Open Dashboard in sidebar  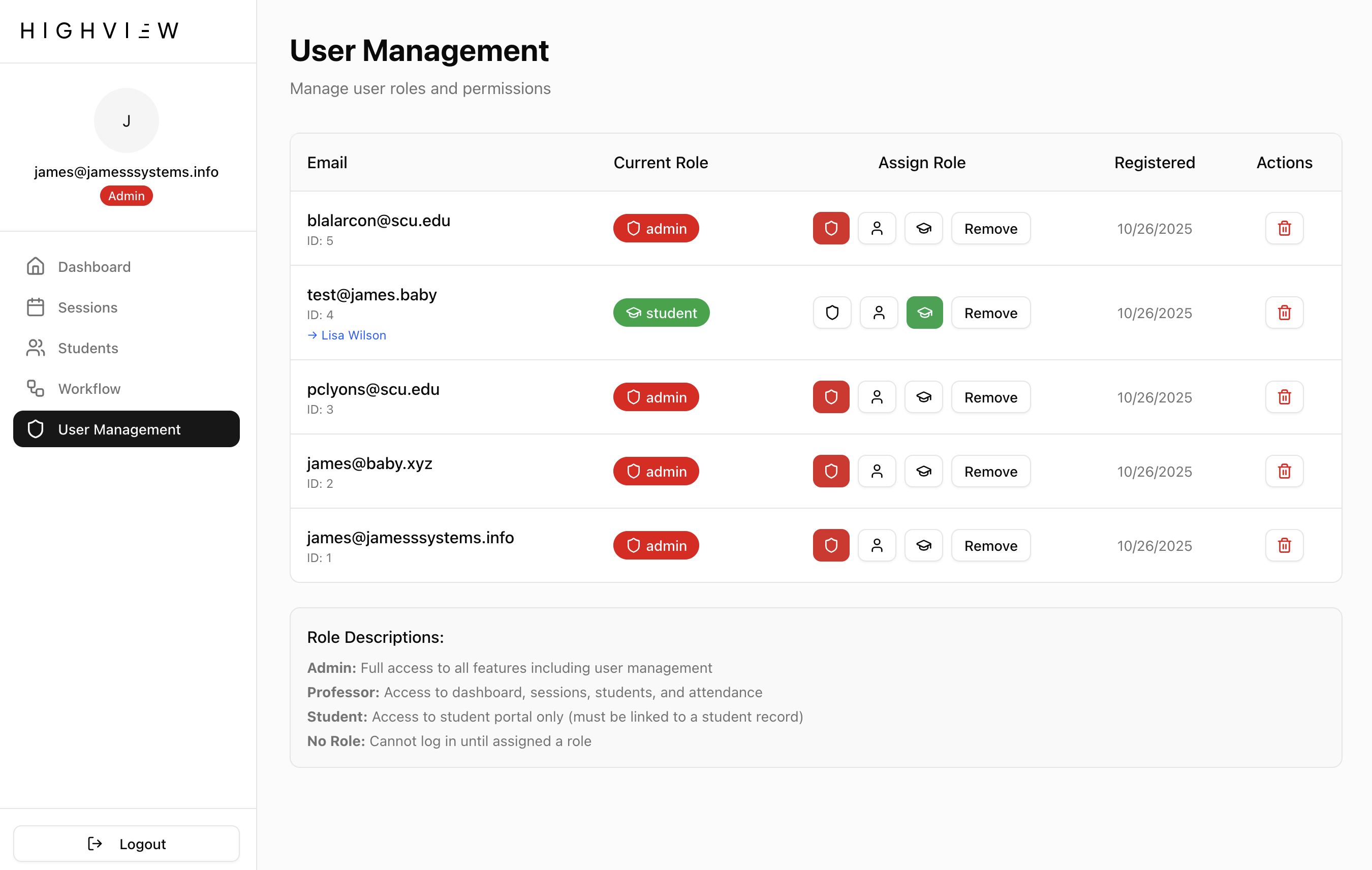click(x=94, y=267)
